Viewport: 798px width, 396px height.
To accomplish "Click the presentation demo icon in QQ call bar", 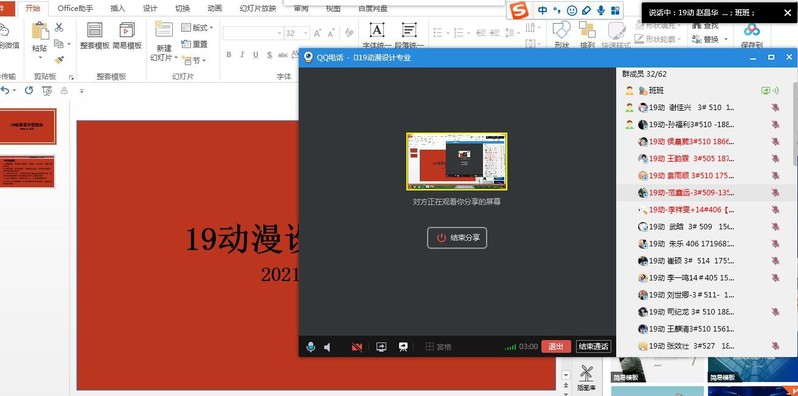I will [x=403, y=347].
